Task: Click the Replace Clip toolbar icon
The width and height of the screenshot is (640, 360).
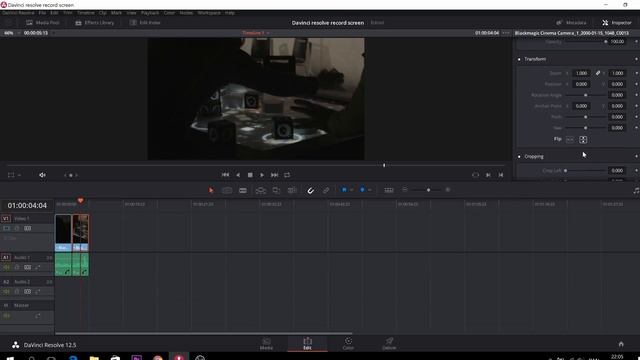Action: pos(292,190)
